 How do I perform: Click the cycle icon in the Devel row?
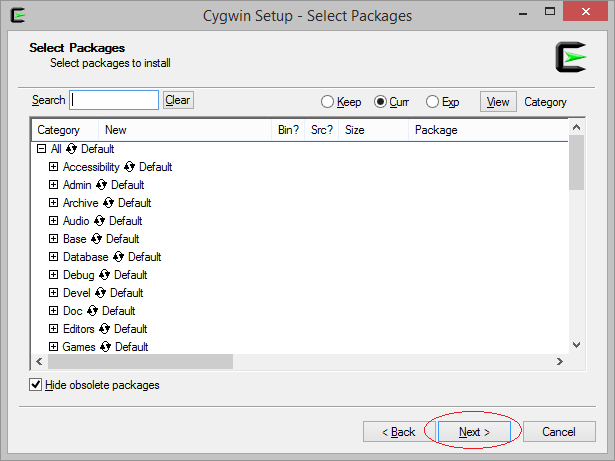point(100,293)
